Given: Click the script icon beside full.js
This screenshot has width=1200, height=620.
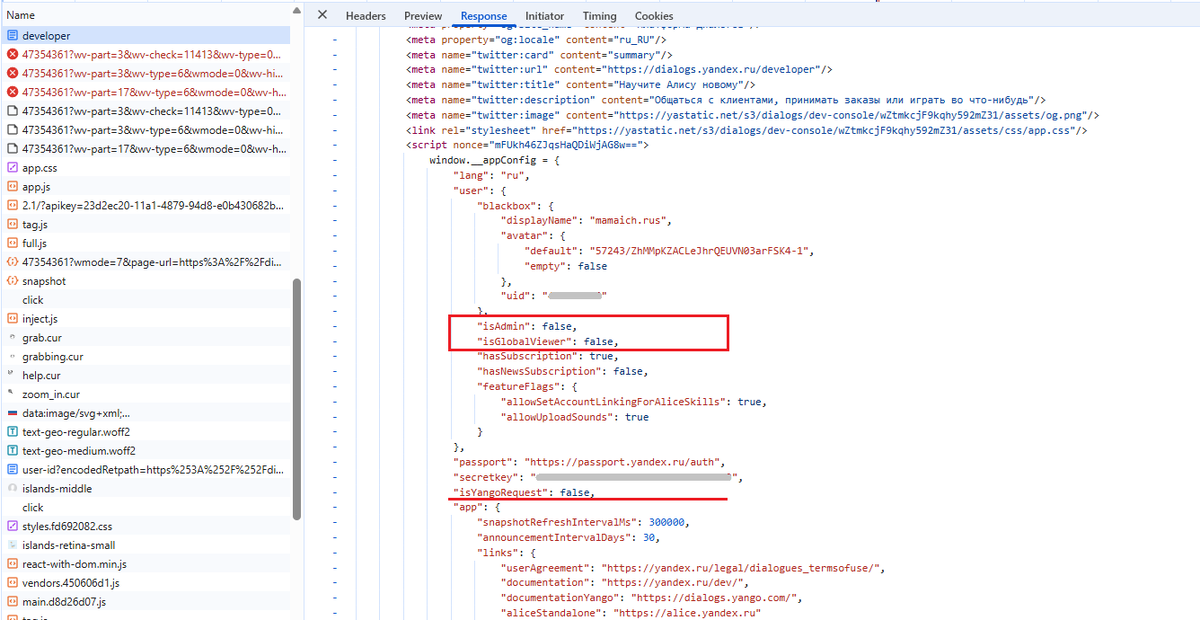Looking at the screenshot, I should coord(12,243).
